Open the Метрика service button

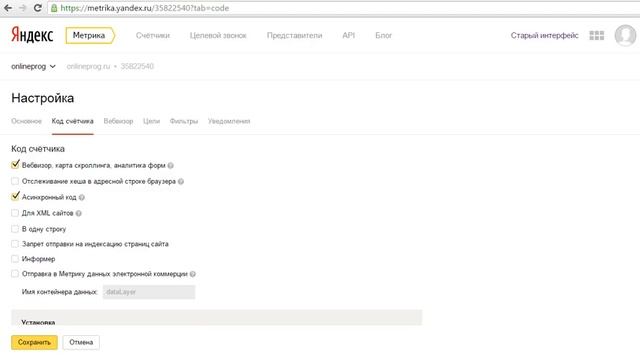(90, 36)
